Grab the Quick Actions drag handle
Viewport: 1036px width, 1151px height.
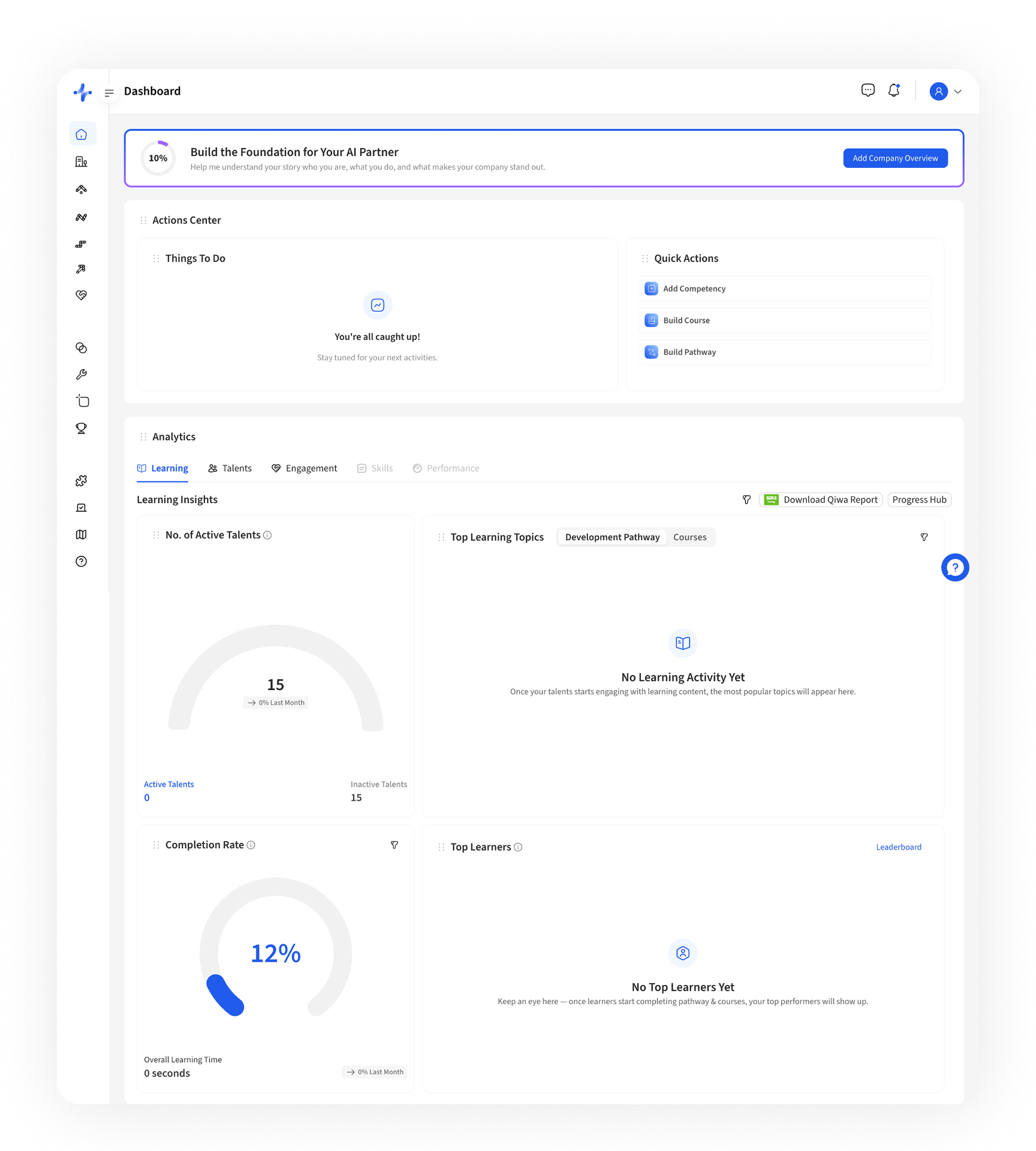tap(645, 259)
